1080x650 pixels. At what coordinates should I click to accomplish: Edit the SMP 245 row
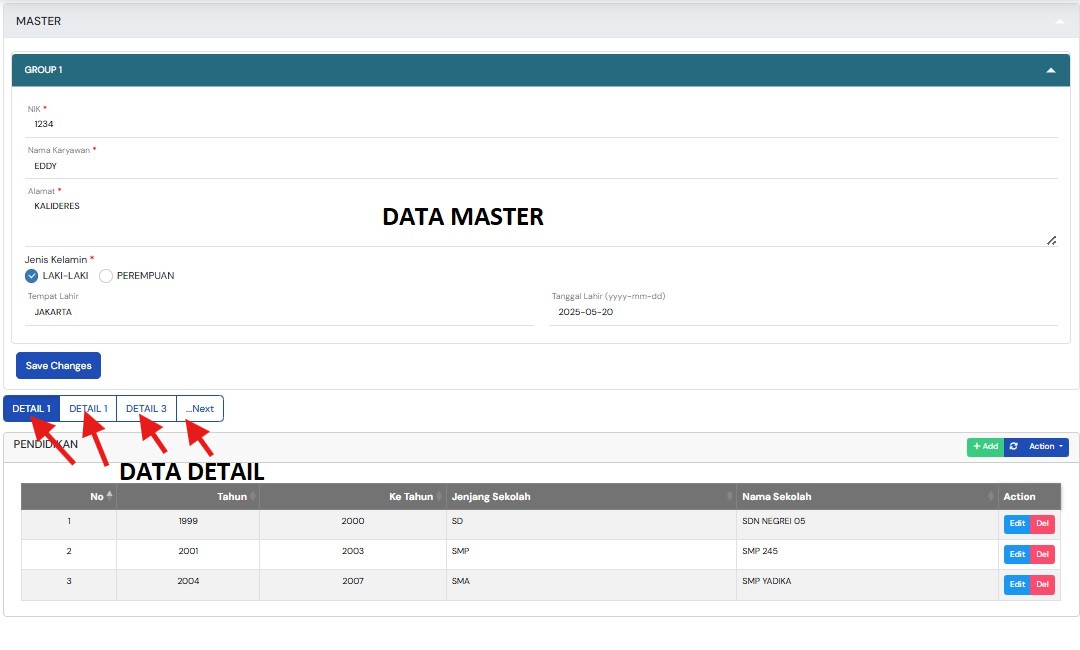(1017, 554)
